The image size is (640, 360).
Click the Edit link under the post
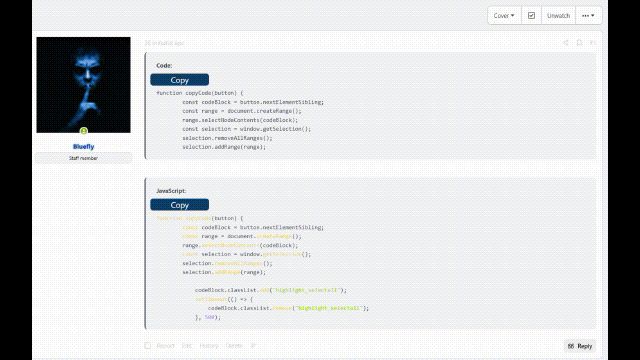[x=187, y=346]
